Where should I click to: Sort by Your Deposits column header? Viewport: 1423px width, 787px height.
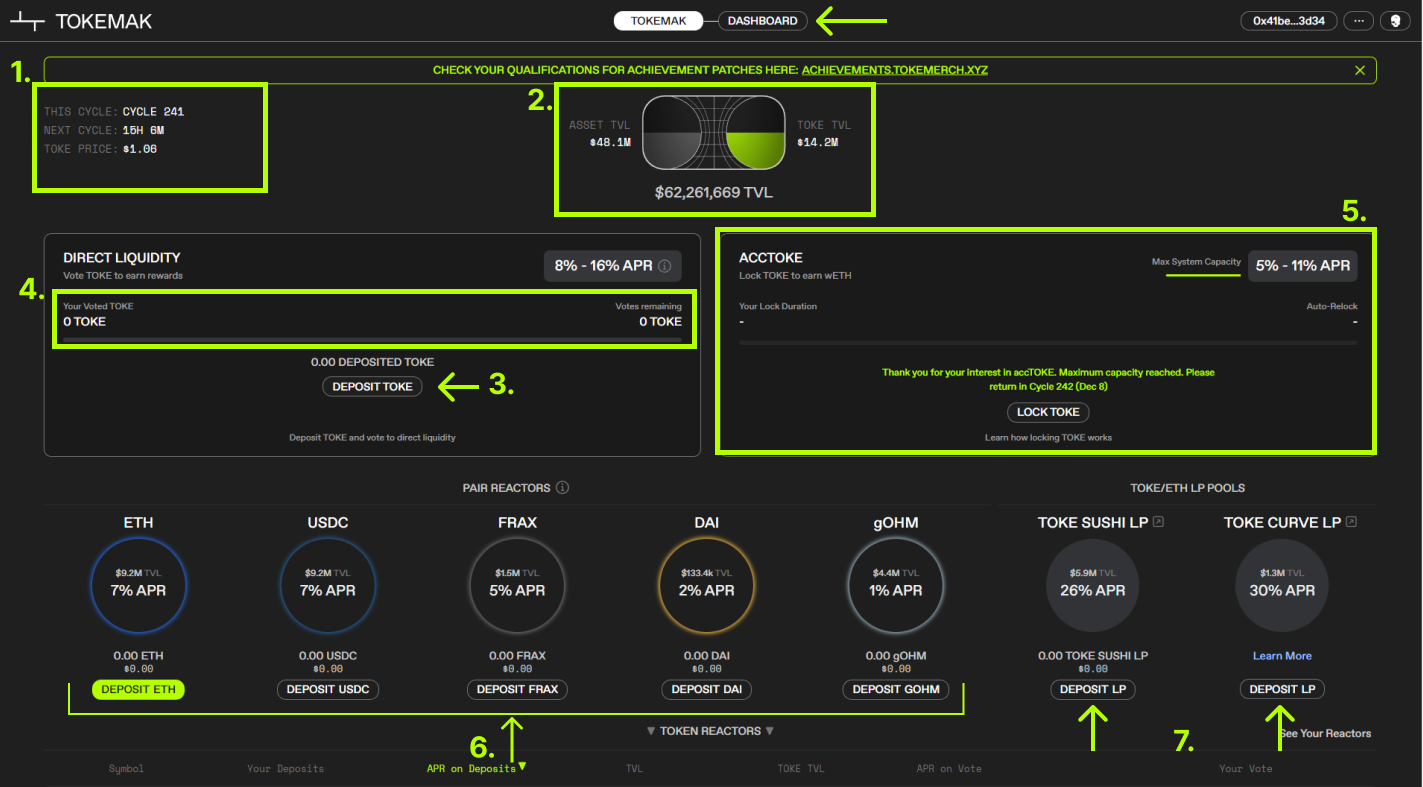coord(285,768)
